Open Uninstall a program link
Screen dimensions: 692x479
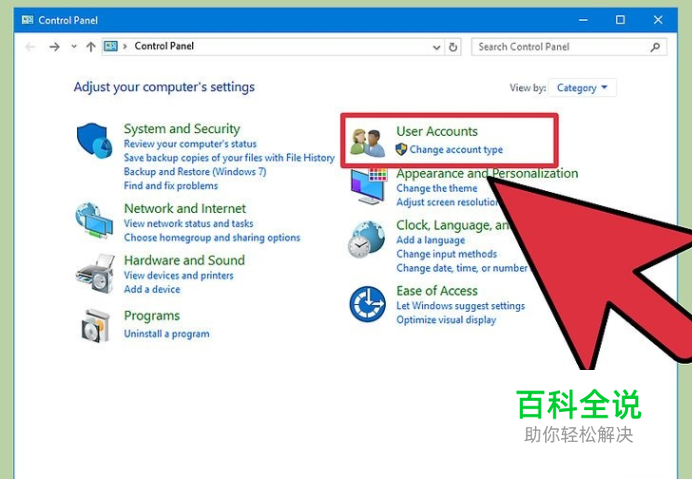click(166, 334)
